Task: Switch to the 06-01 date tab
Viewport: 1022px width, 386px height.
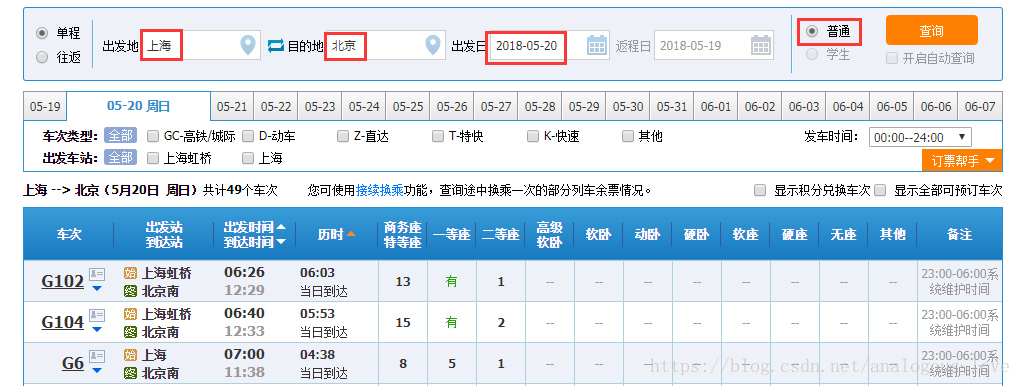Action: pos(716,106)
